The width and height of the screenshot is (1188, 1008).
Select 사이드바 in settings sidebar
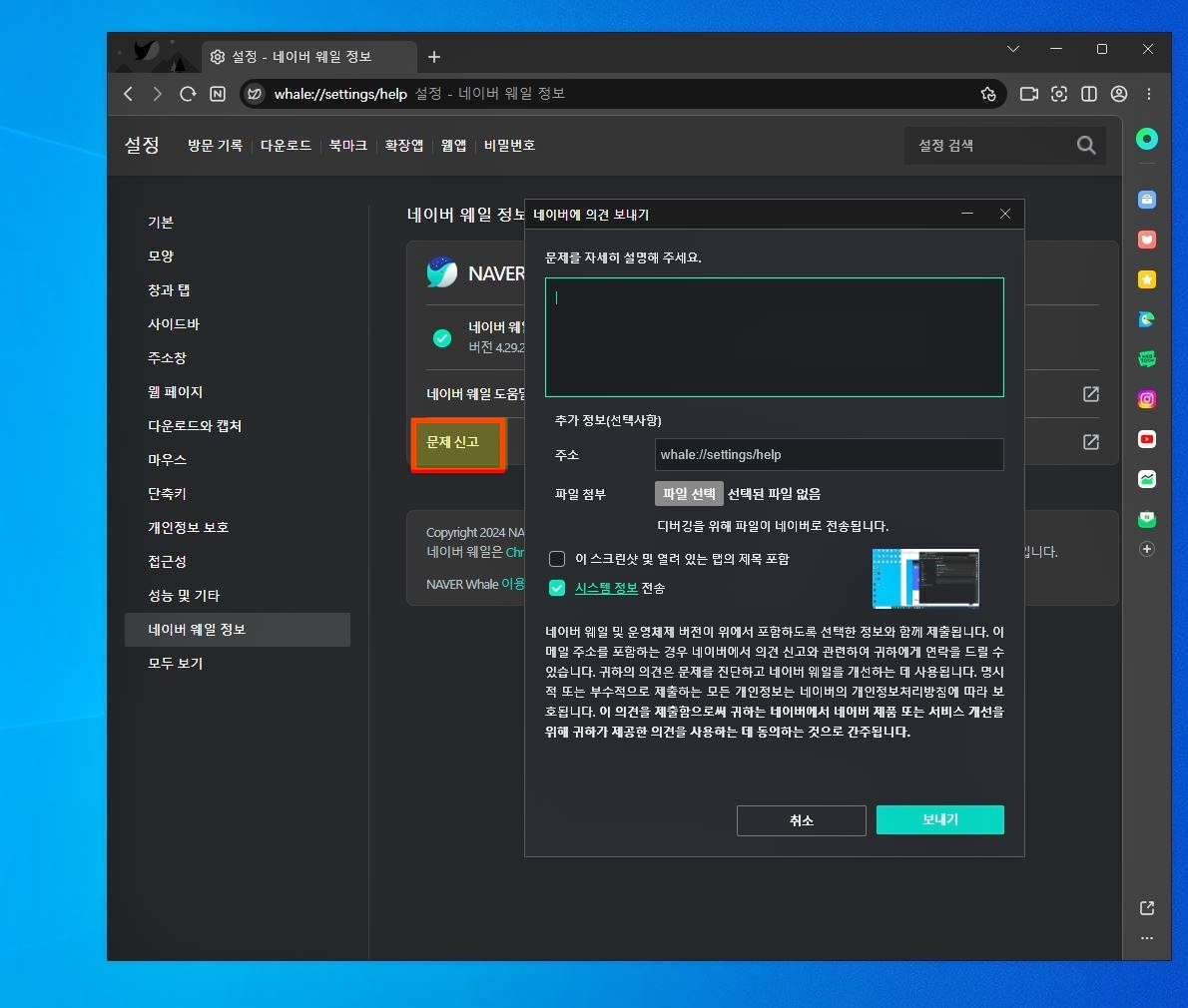pos(174,324)
